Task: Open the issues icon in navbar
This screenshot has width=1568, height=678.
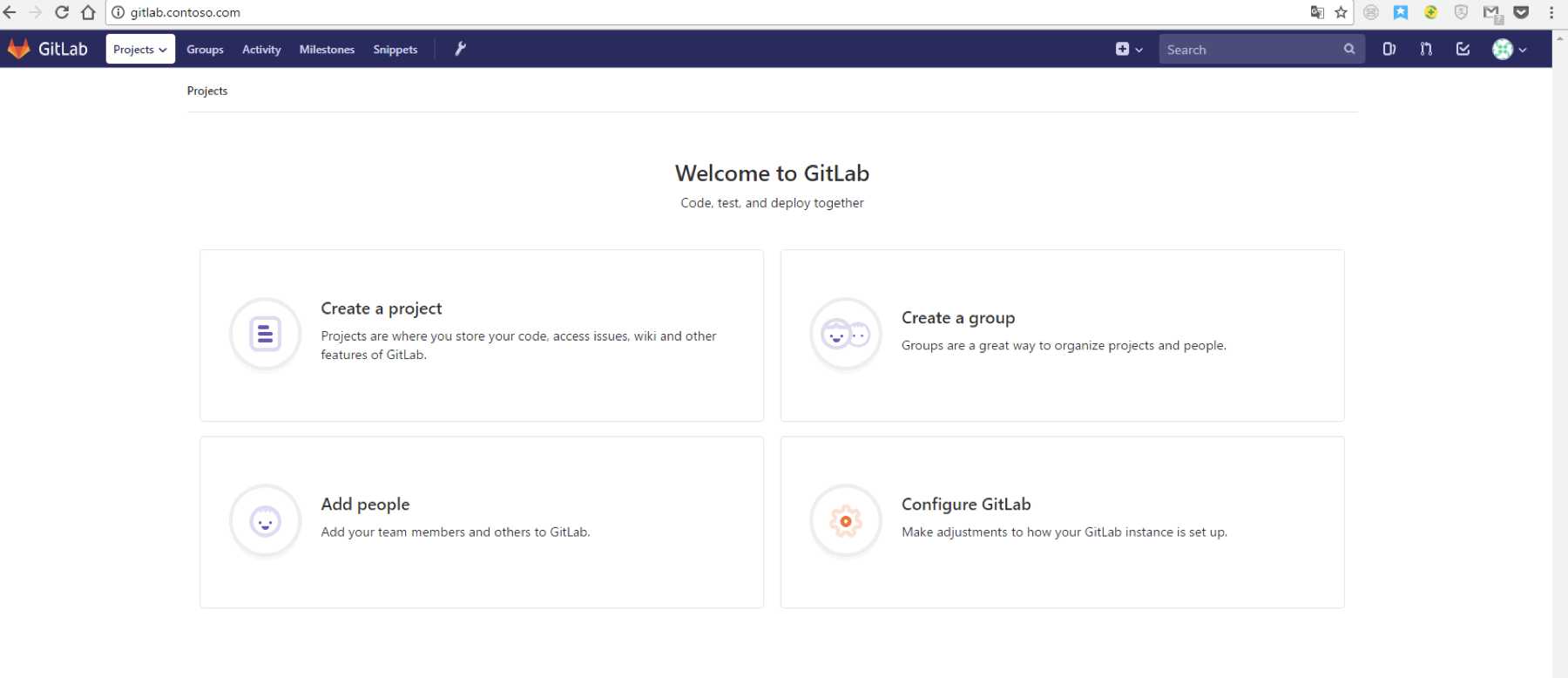Action: pos(1389,50)
